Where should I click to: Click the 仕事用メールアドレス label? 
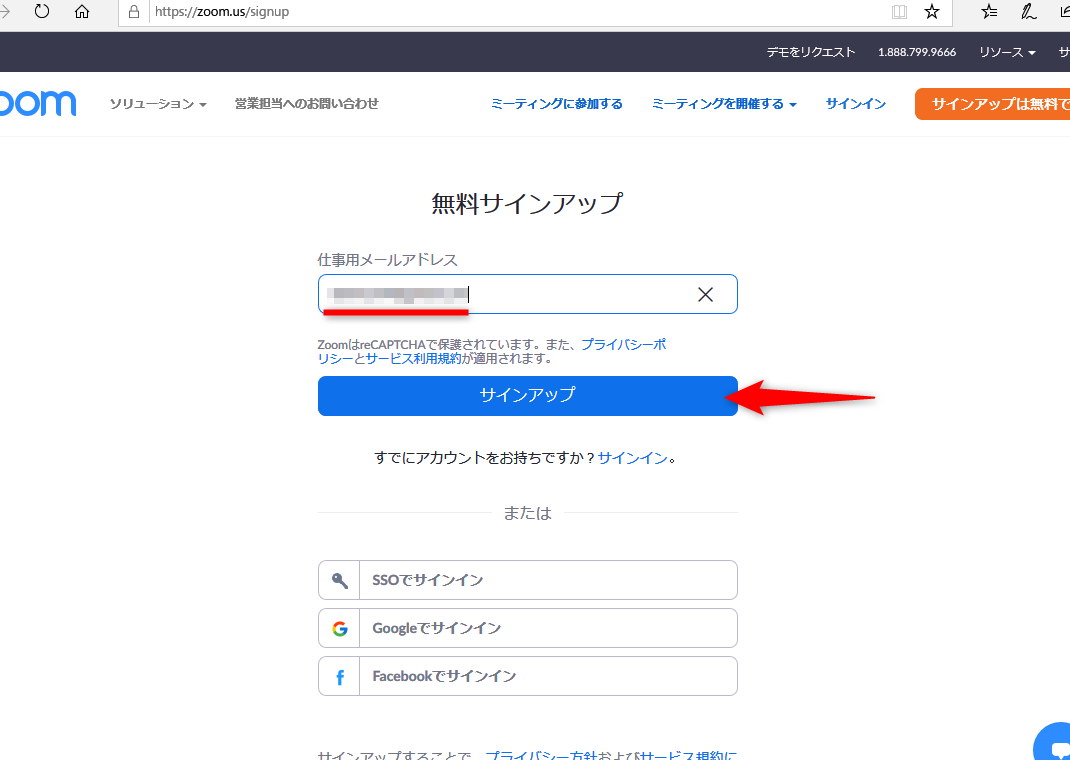388,260
